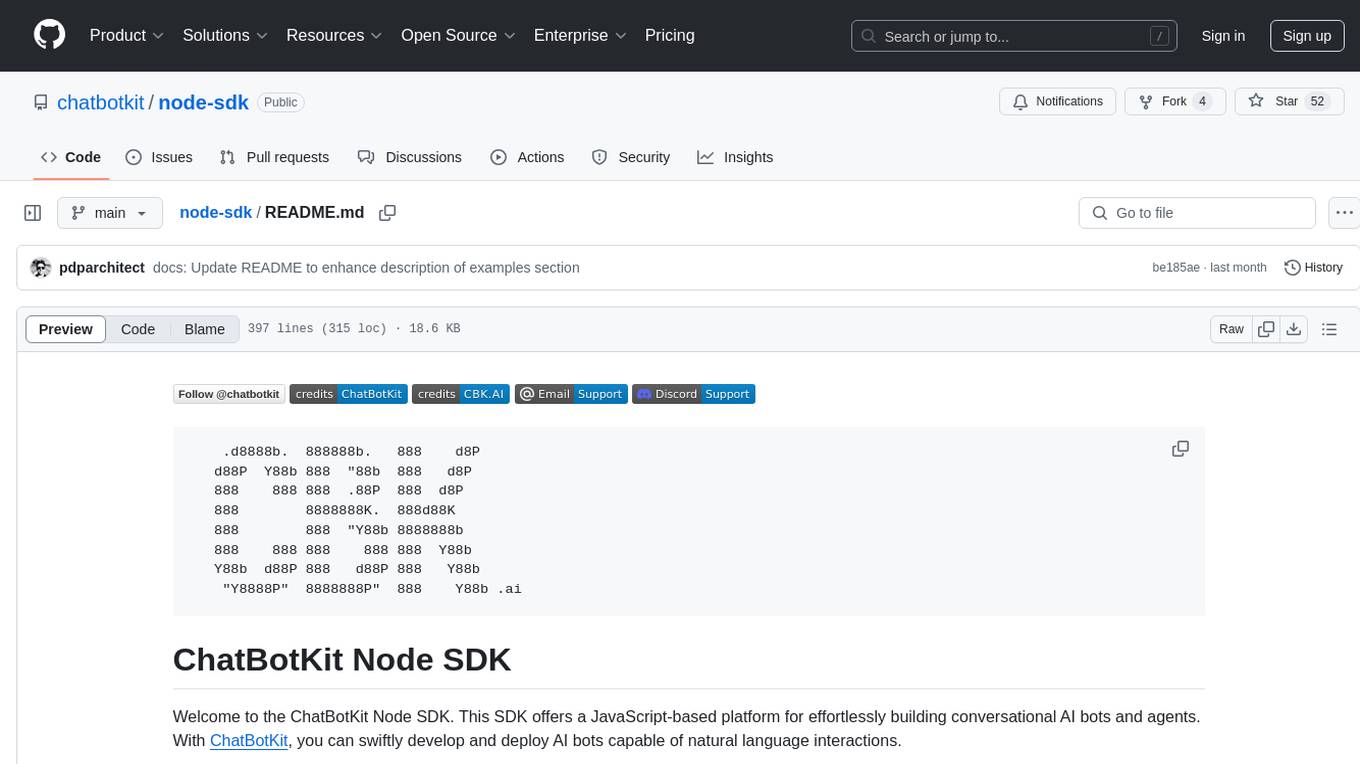Switch to Code view
The width and height of the screenshot is (1360, 764).
pyautogui.click(x=138, y=329)
